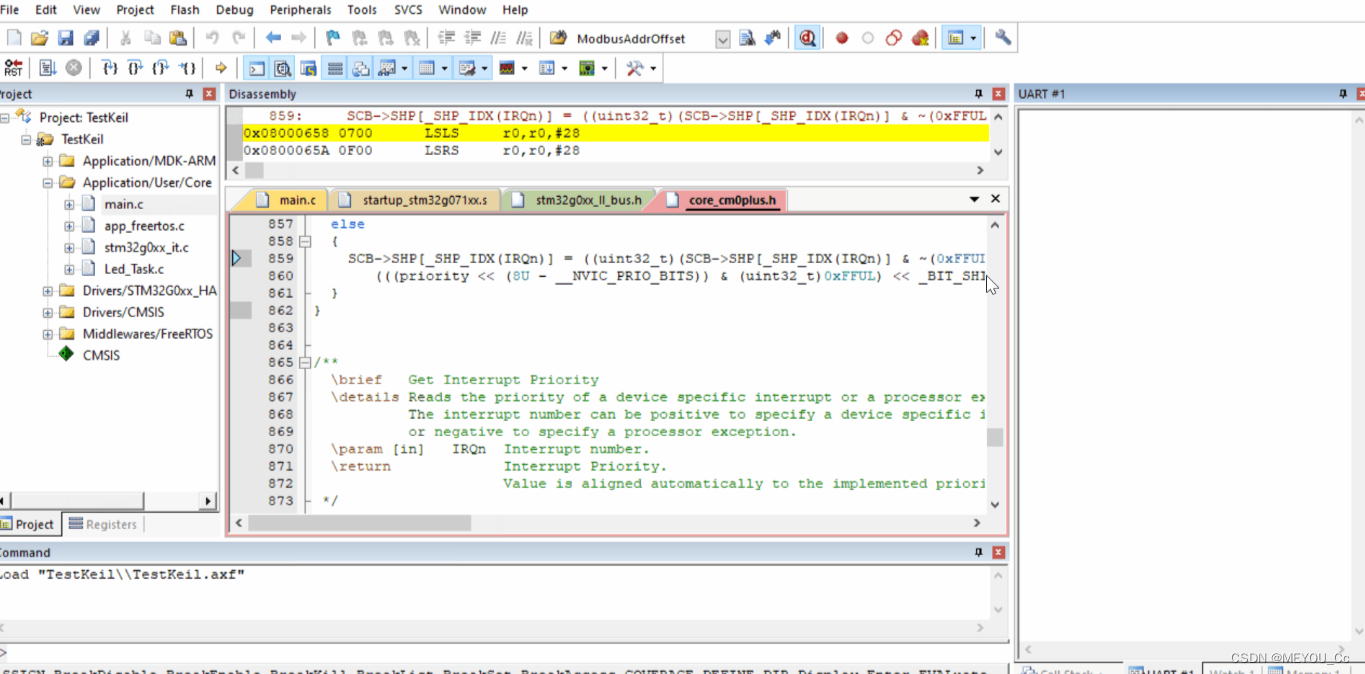Open Configuration wrench icon

point(1003,38)
